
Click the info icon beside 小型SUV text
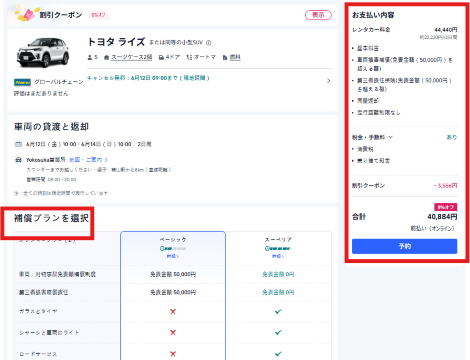[209, 43]
